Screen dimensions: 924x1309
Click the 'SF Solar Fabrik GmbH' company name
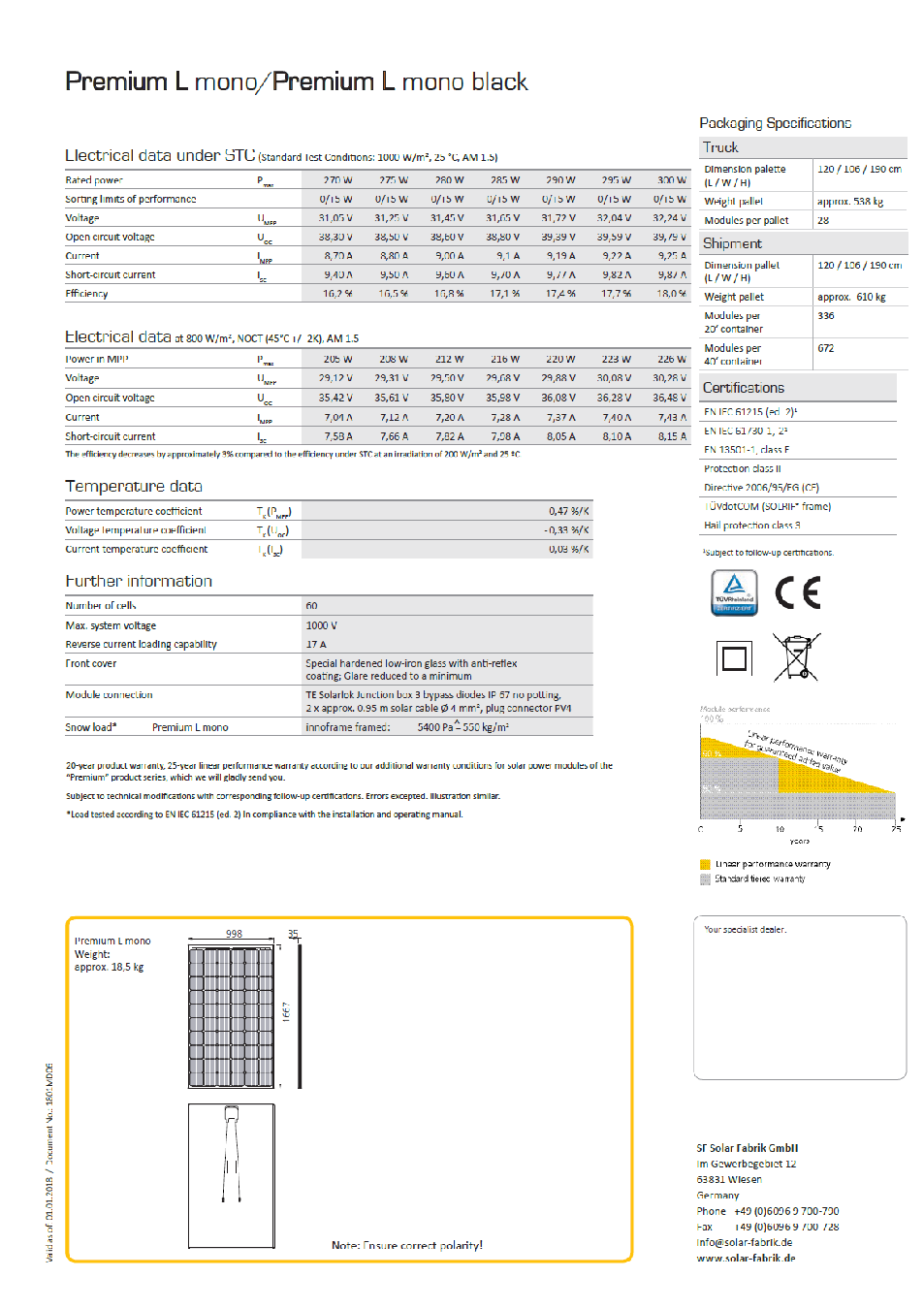click(748, 1148)
